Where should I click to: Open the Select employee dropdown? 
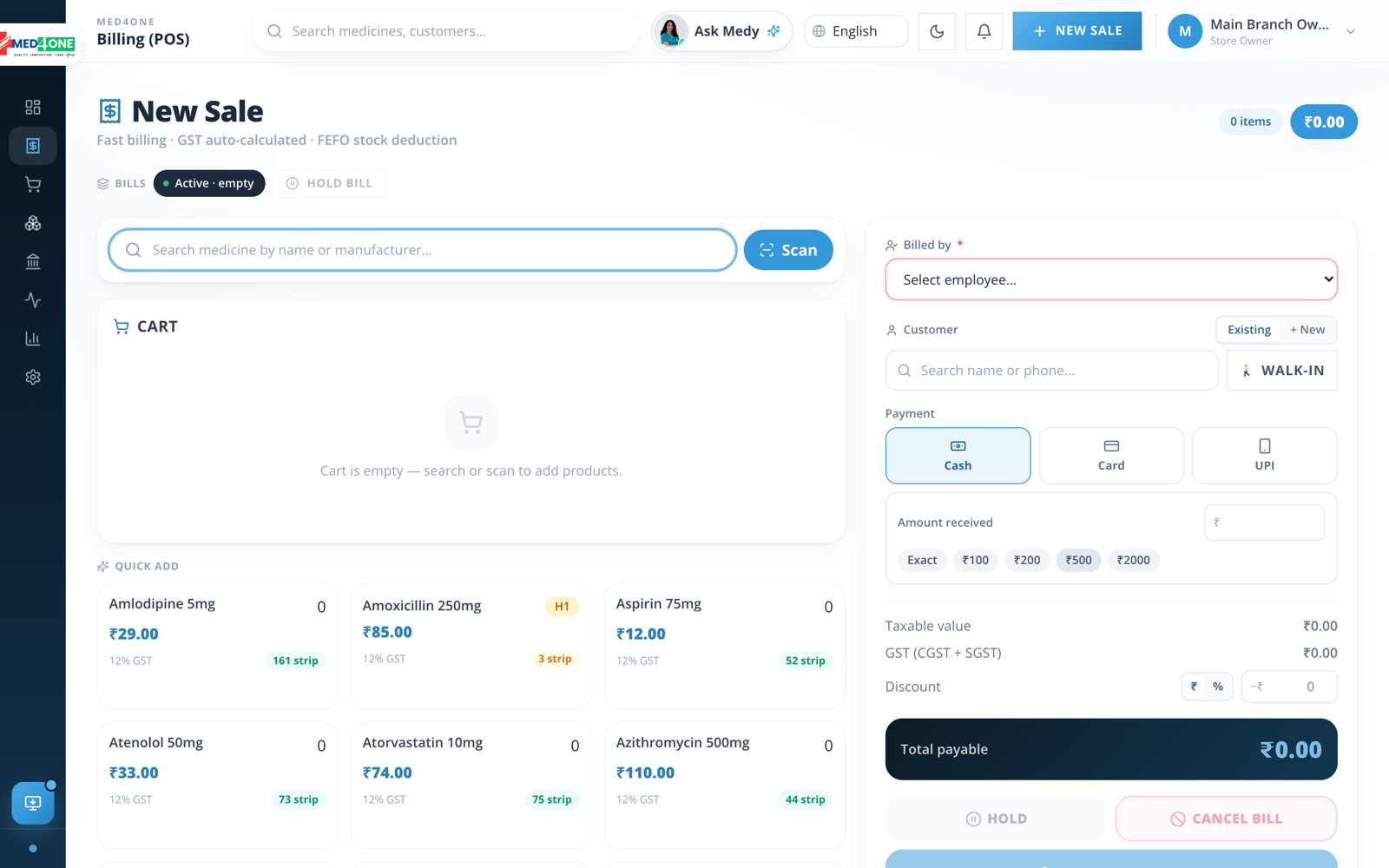coord(1111,279)
